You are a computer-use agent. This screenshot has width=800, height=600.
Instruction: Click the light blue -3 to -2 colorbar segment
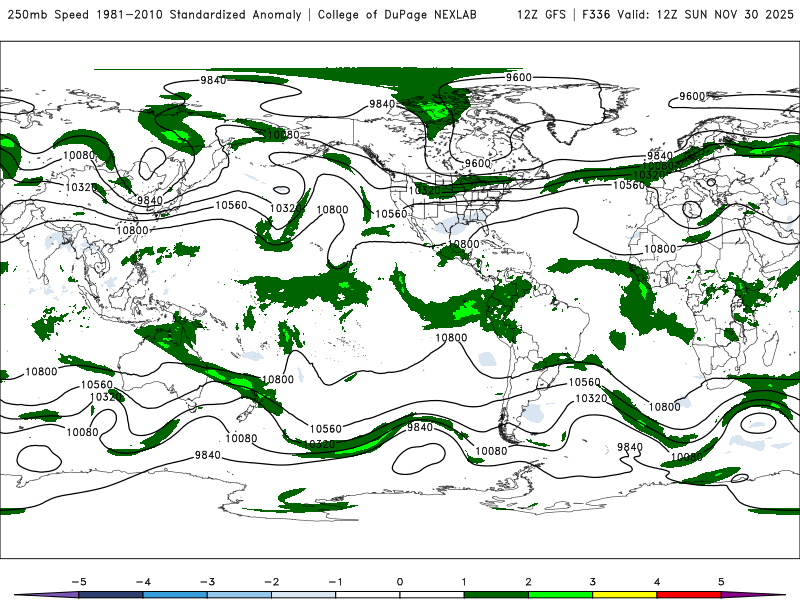point(239,595)
